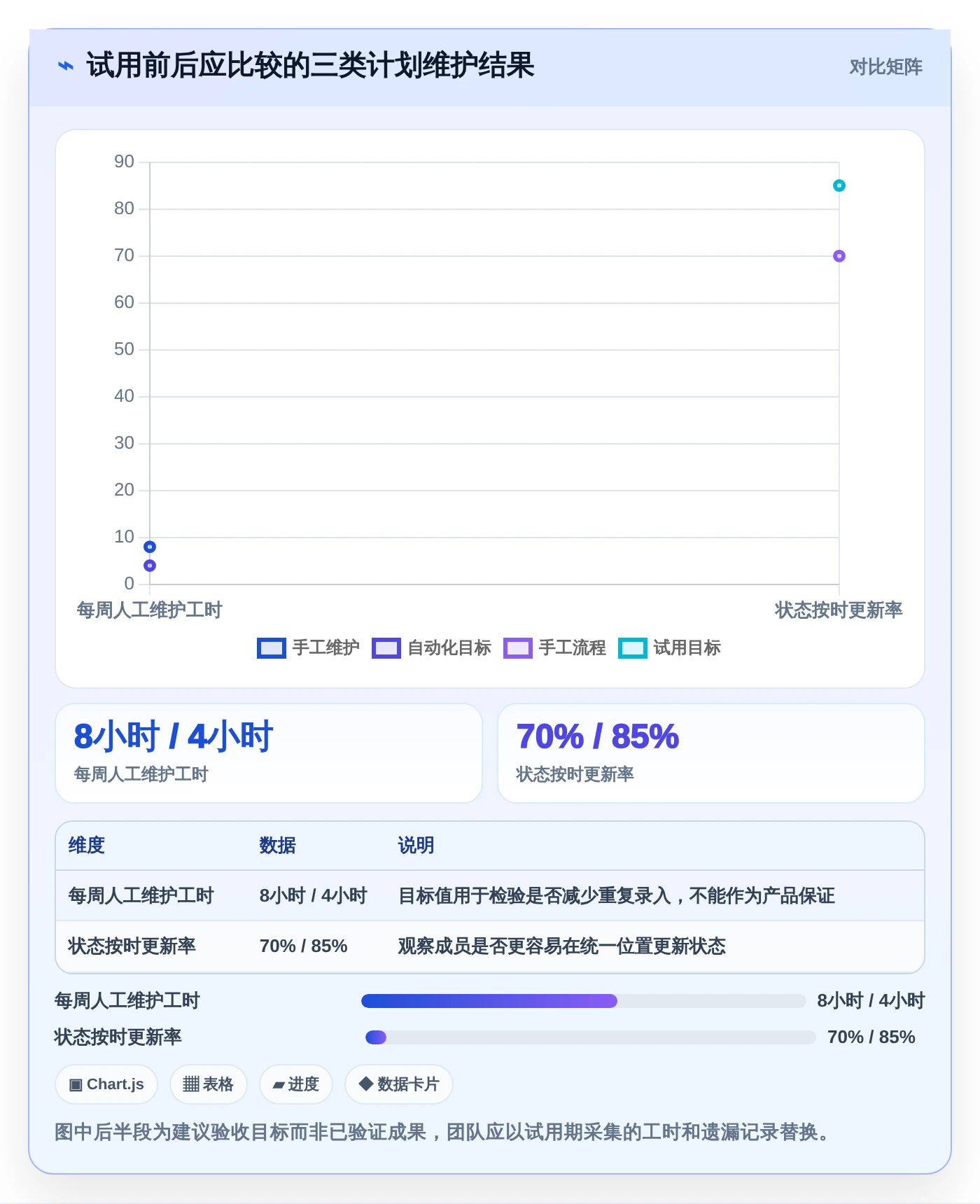Click table cell 70% / 85%

pos(303,946)
